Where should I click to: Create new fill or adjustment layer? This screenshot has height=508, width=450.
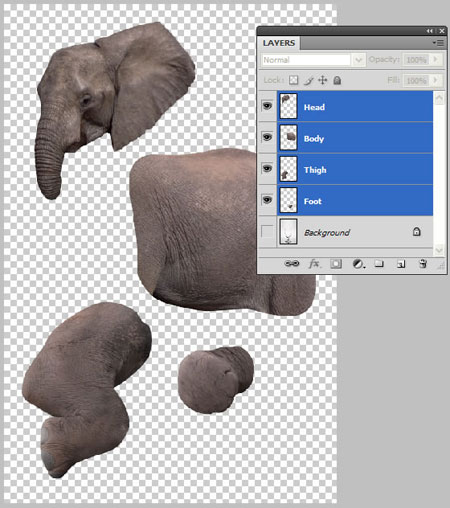(358, 264)
